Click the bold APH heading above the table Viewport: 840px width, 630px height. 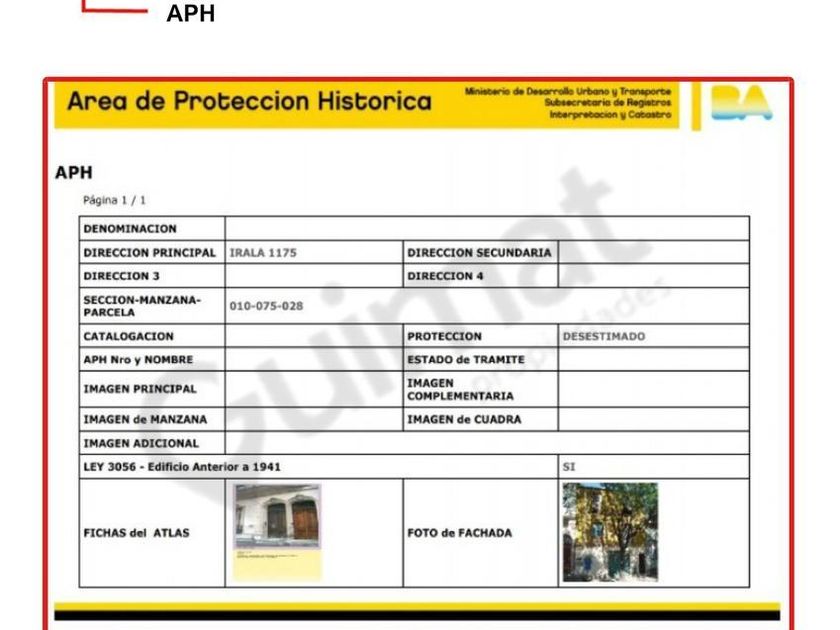click(74, 172)
